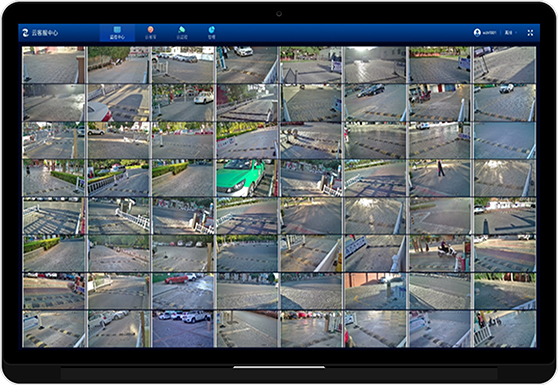Select the feed showing a motorcycle rider
This screenshot has width=558, height=385.
click(440, 253)
